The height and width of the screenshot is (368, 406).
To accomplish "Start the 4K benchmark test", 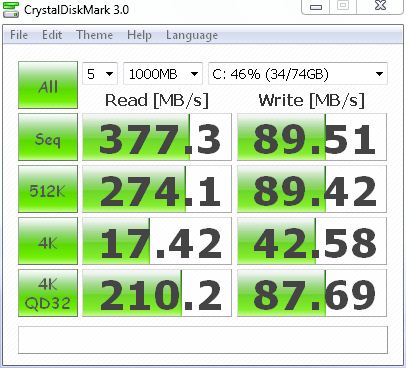I will pos(48,241).
